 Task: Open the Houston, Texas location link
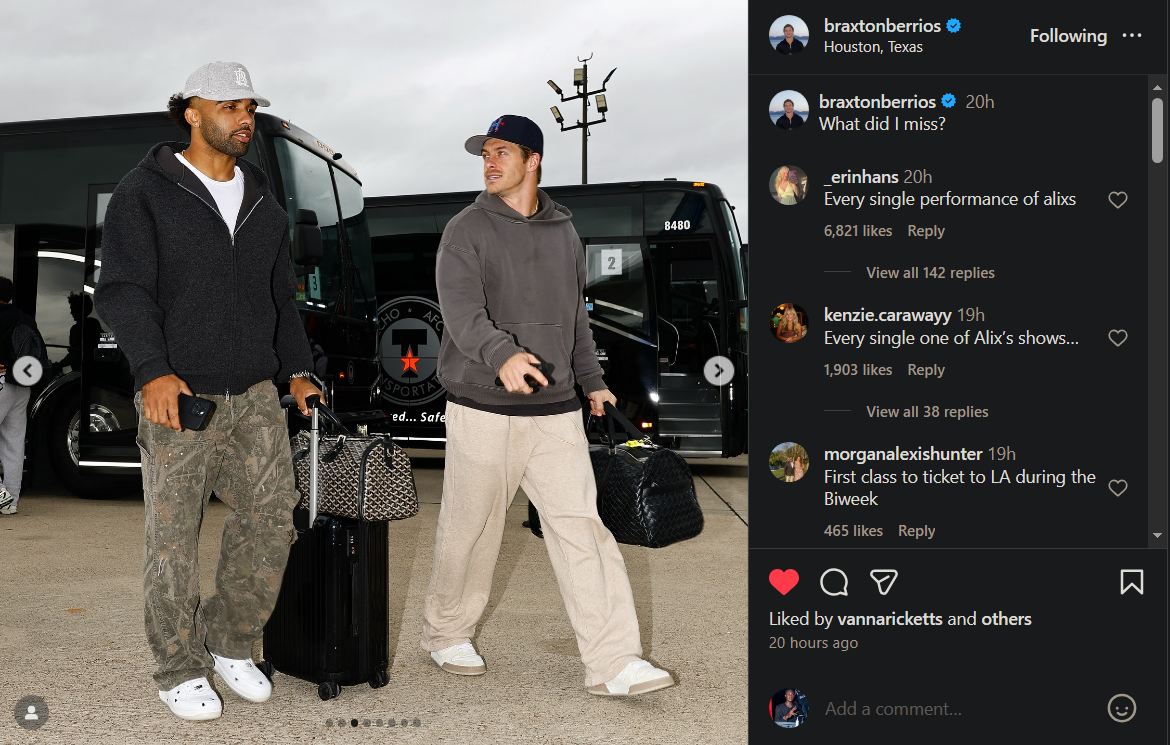pyautogui.click(x=873, y=46)
